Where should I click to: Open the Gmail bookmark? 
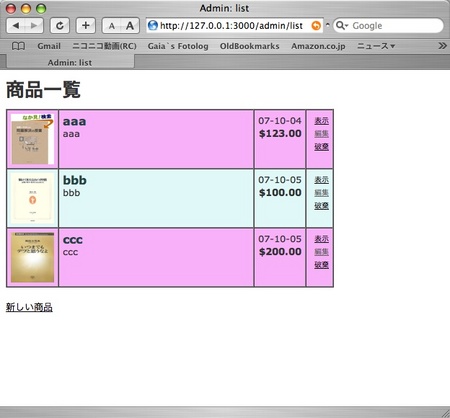49,46
